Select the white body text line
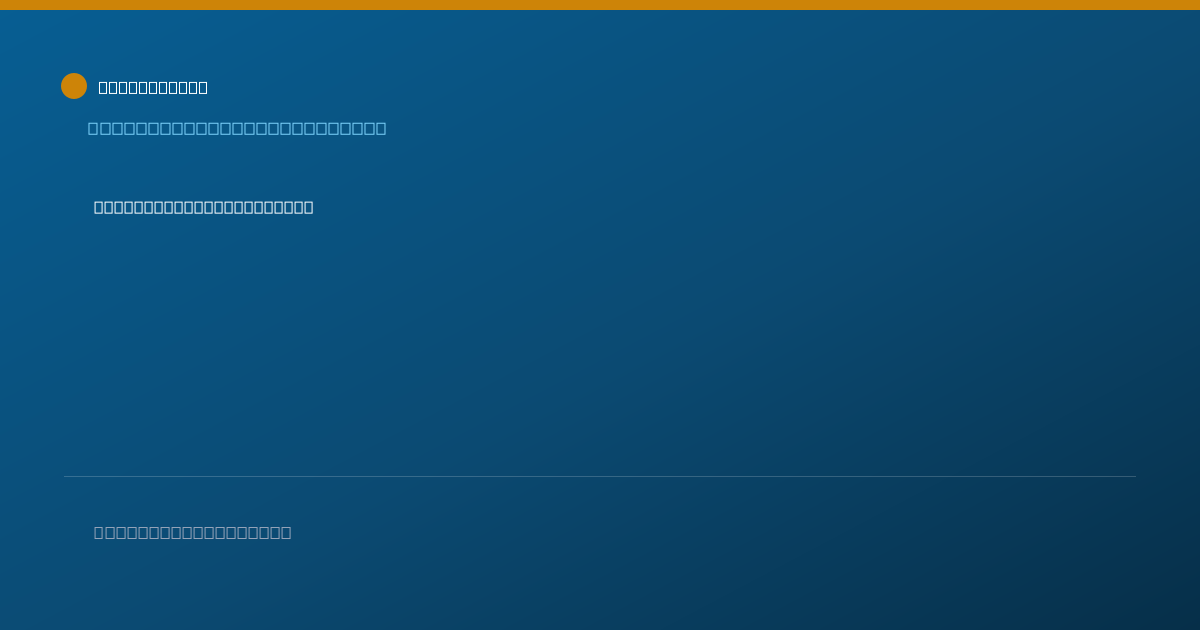This screenshot has height=630, width=1200. [x=203, y=207]
